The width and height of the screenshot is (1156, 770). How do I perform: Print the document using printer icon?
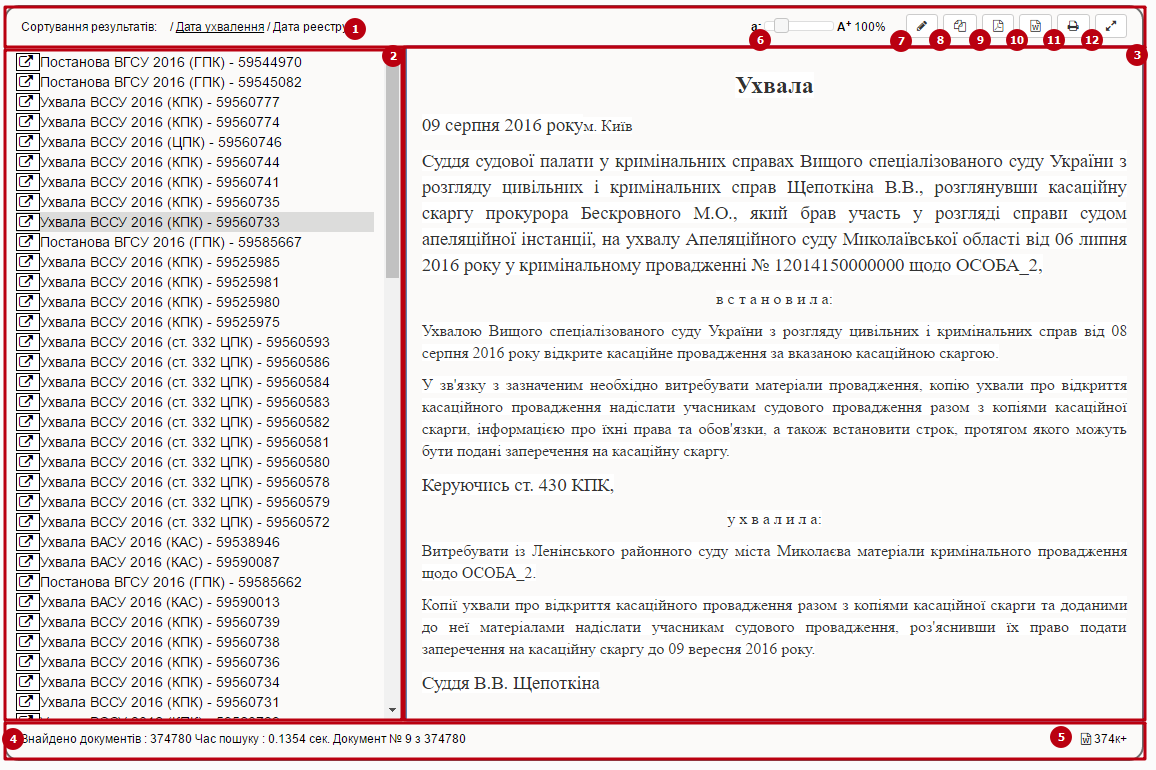coord(1073,26)
